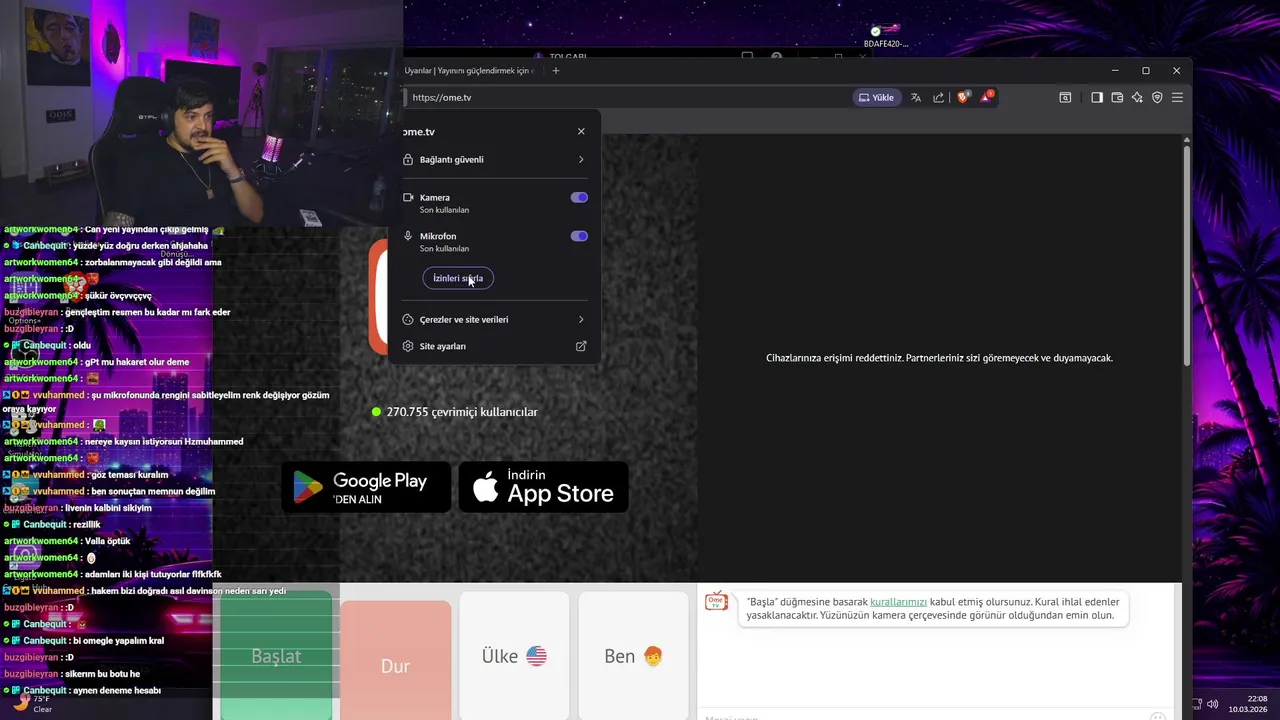Screen dimensions: 1280x720
Task: Click chat message 'aynen deneme hesabı'
Action: 117,691
